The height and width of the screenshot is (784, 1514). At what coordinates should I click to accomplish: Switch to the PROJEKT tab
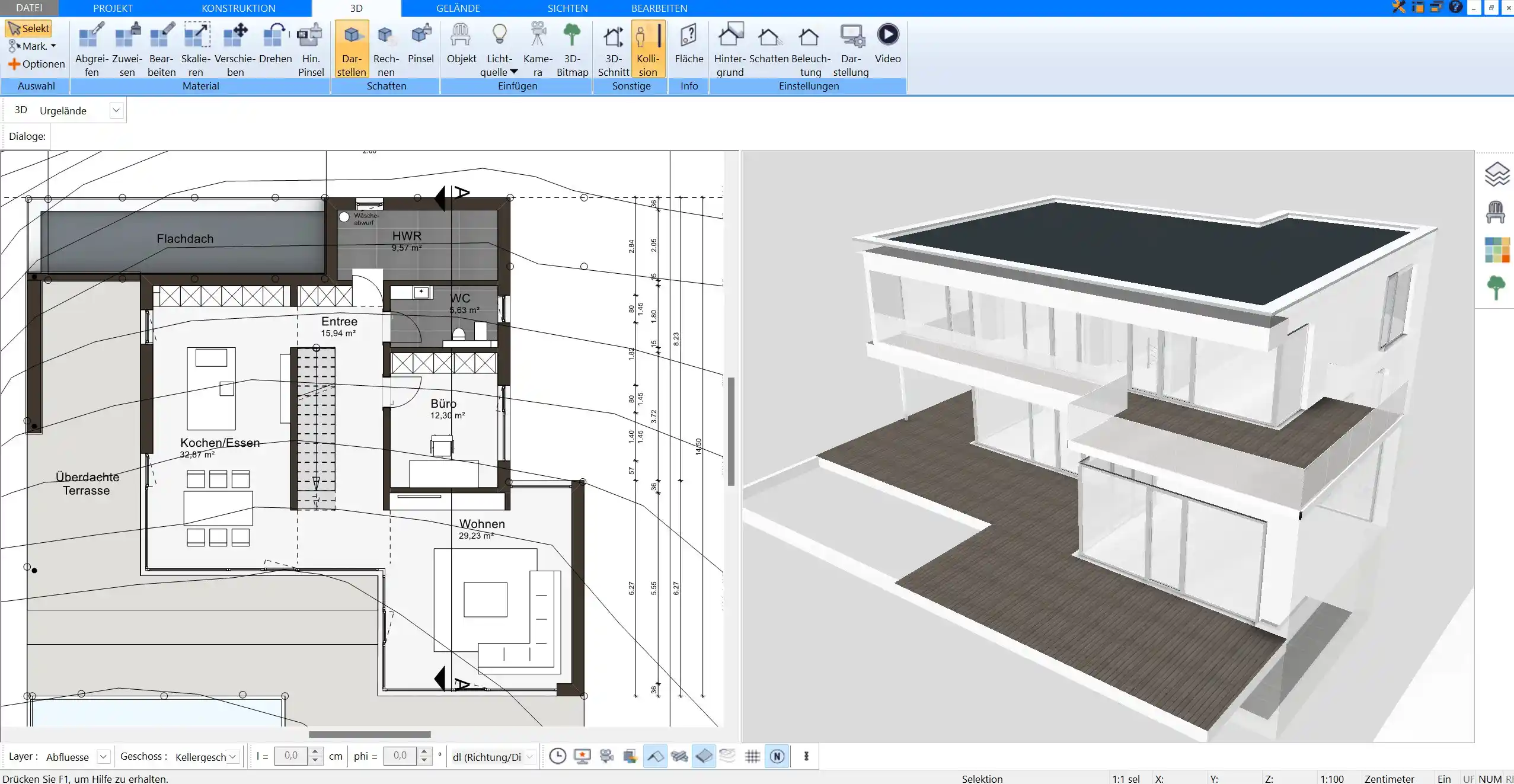coord(113,8)
